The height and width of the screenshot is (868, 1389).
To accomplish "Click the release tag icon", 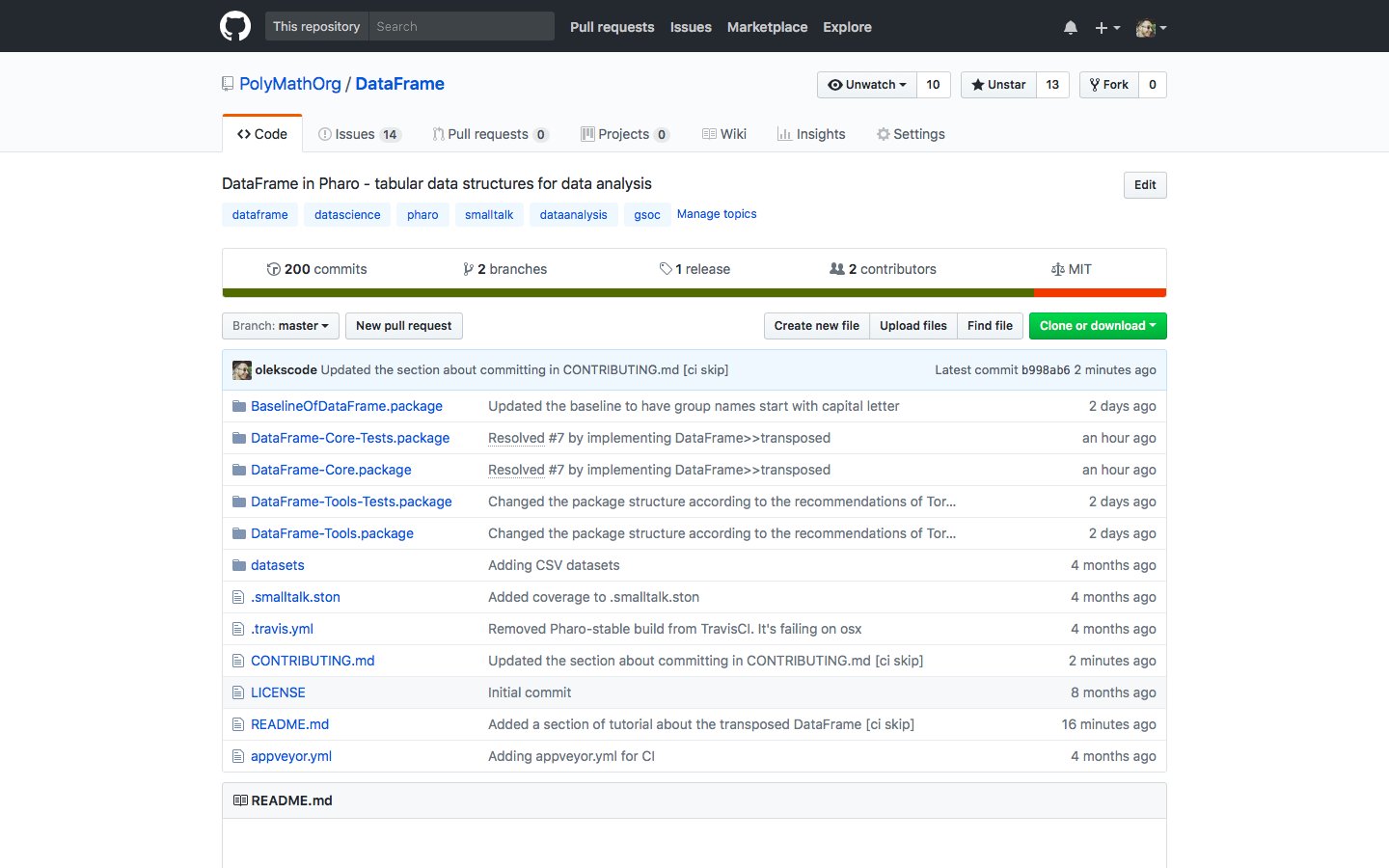I will 666,269.
